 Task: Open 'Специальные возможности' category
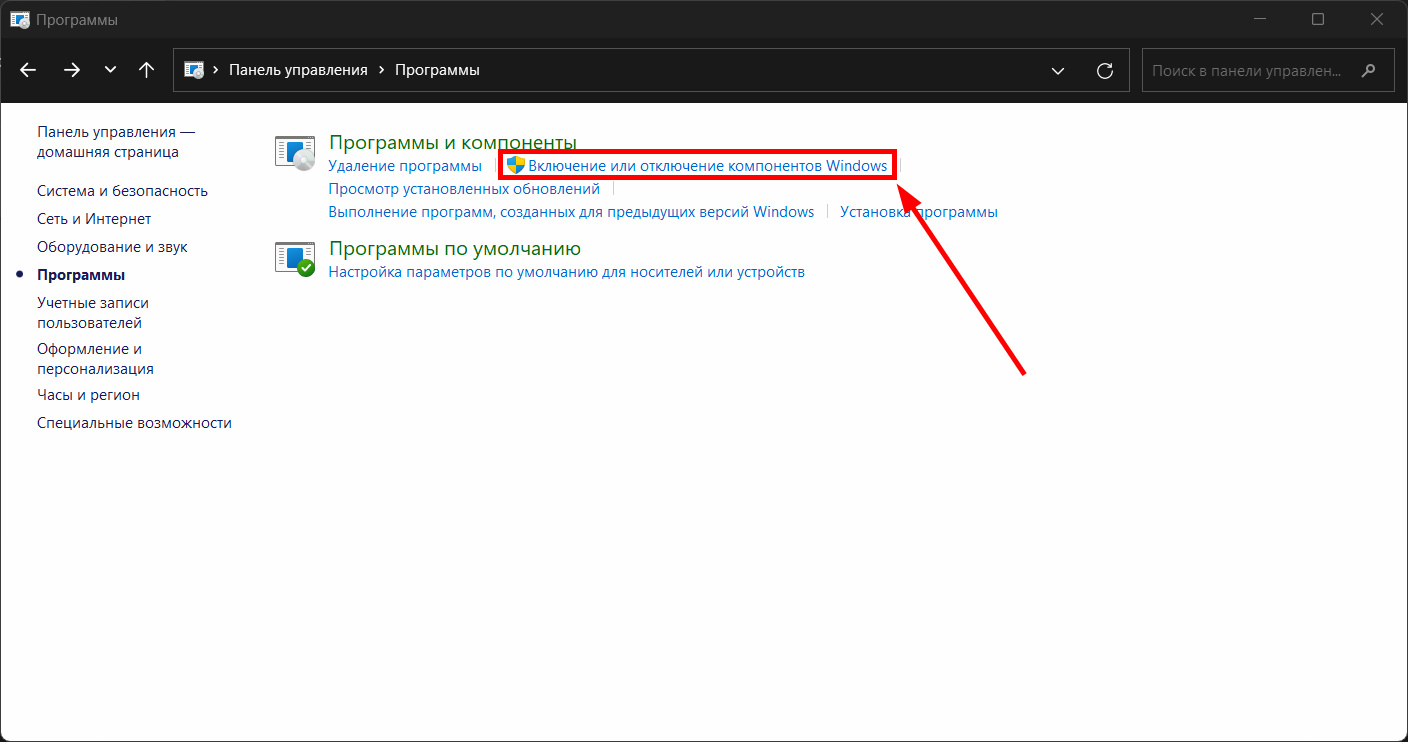(134, 422)
